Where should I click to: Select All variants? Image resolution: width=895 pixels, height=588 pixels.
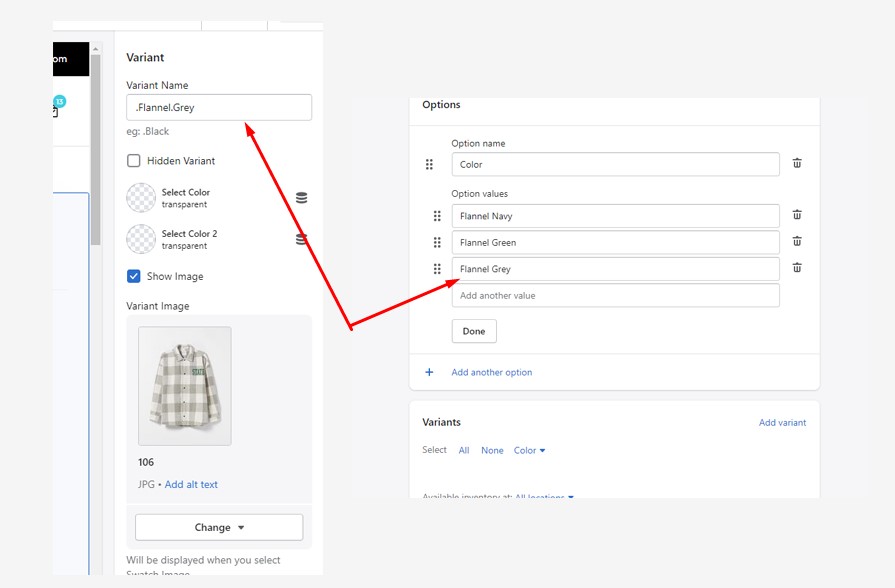464,451
